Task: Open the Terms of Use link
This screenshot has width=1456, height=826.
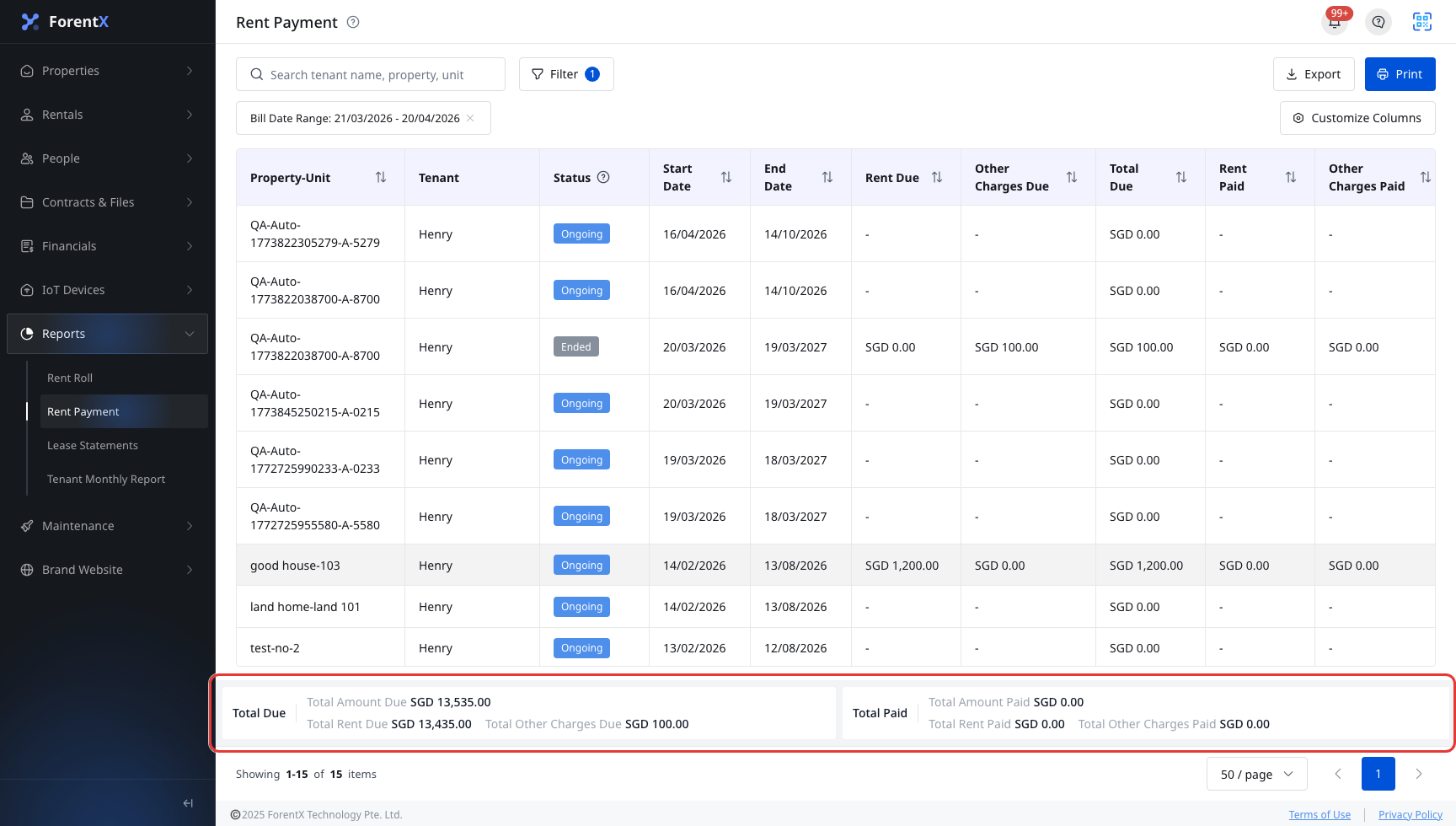Action: click(x=1319, y=814)
